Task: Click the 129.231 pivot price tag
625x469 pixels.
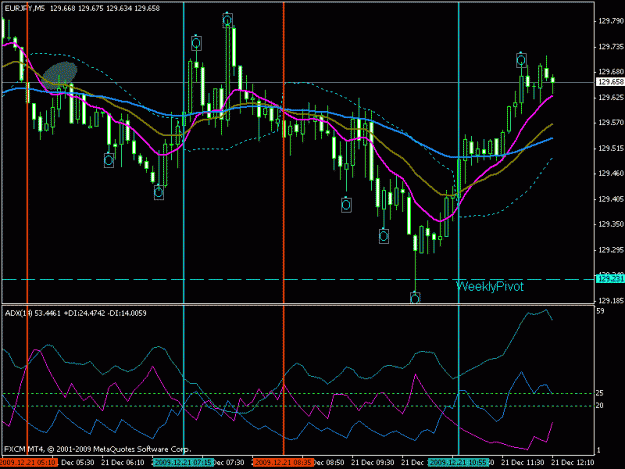Action: pyautogui.click(x=610, y=279)
